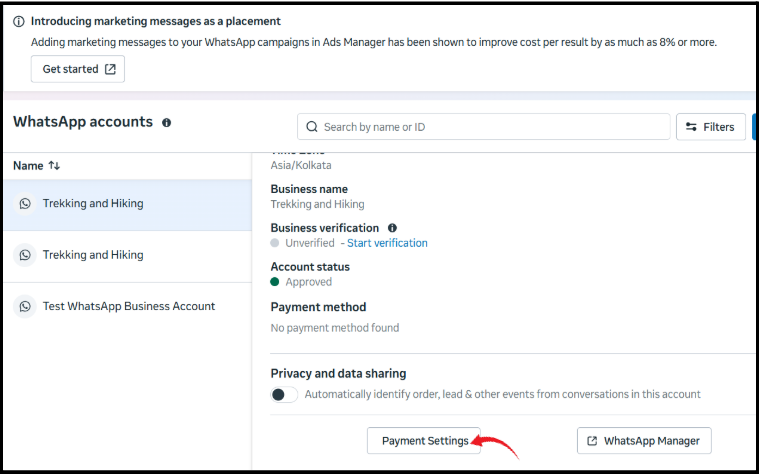Enable the automatic event identification toggle
Image resolution: width=759 pixels, height=476 pixels.
pyautogui.click(x=284, y=395)
